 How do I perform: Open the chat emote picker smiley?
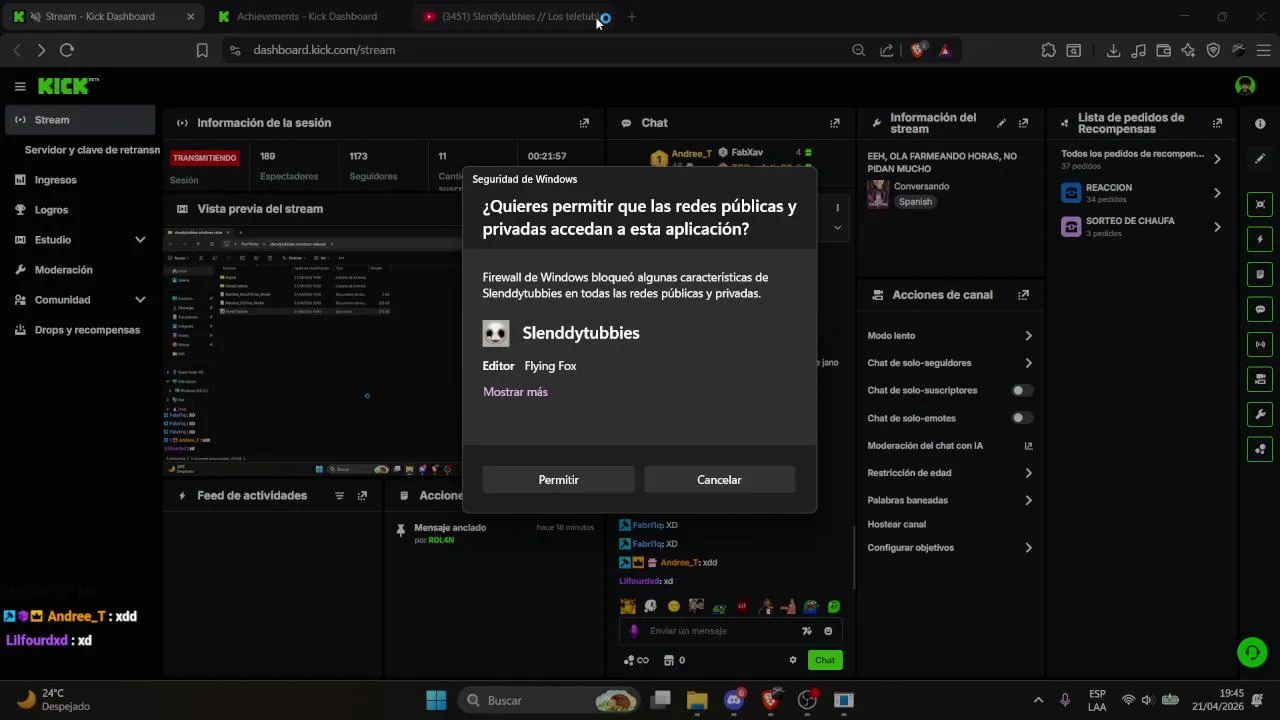[828, 631]
